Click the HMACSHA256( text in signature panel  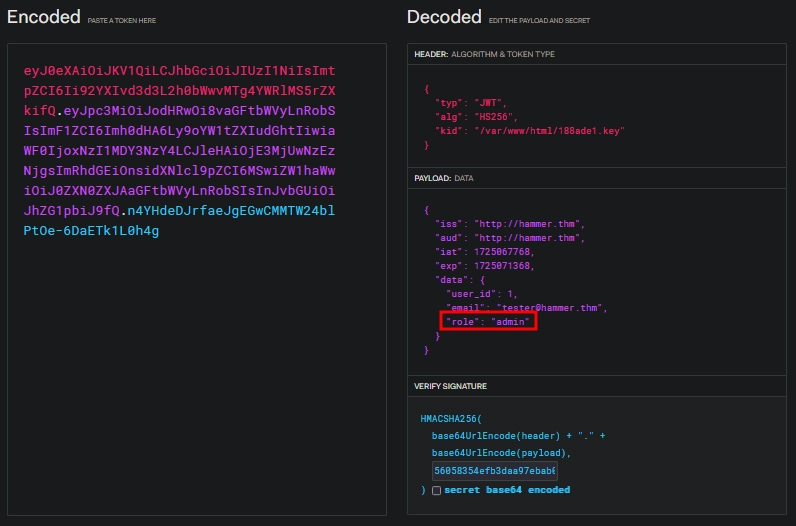pyautogui.click(x=451, y=419)
